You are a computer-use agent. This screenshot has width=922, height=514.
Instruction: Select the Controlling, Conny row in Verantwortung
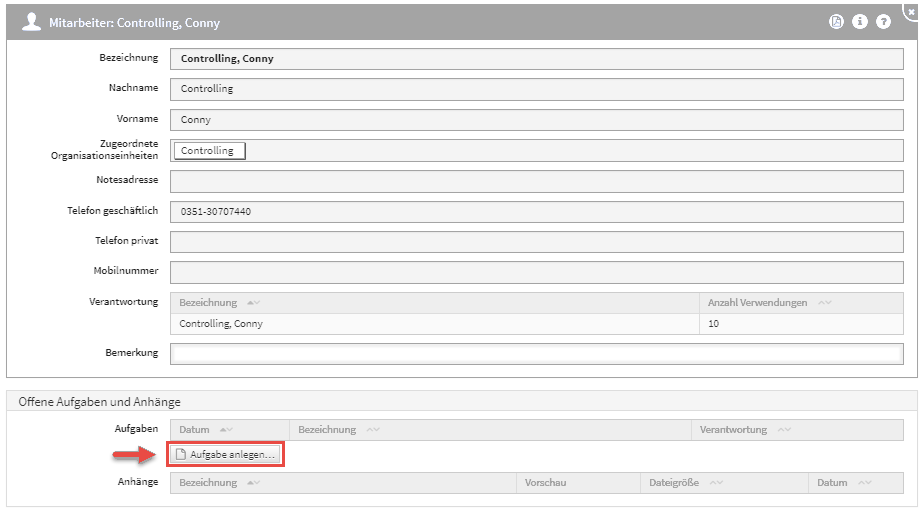point(537,324)
